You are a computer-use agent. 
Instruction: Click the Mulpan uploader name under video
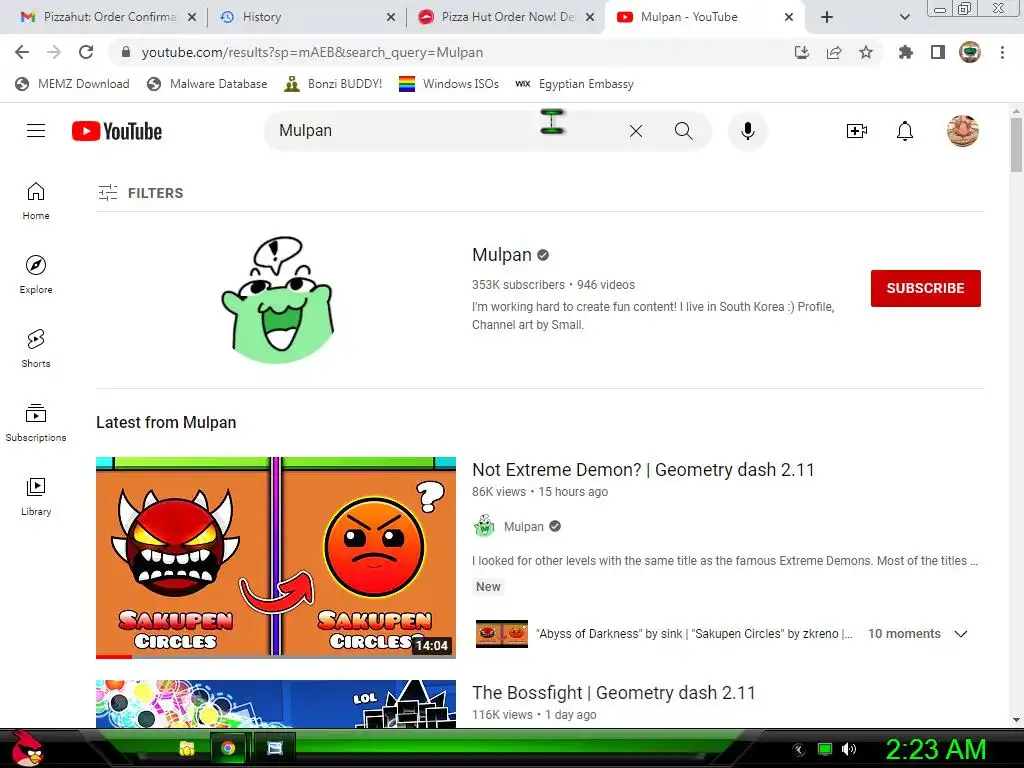point(523,526)
